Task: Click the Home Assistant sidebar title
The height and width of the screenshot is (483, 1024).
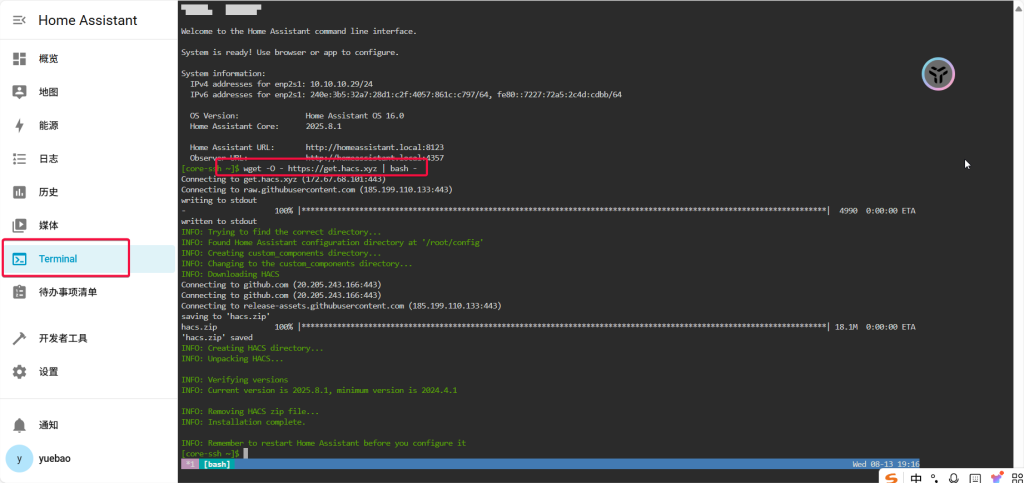Action: [x=88, y=20]
